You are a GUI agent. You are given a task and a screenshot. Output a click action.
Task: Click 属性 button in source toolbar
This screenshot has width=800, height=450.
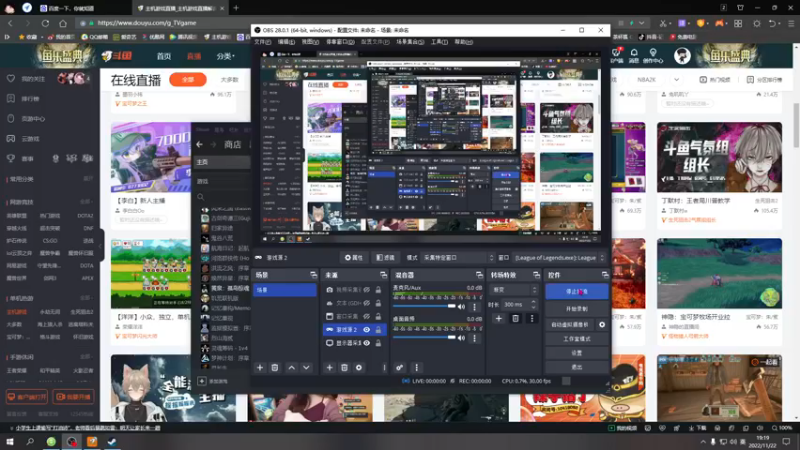(x=354, y=258)
